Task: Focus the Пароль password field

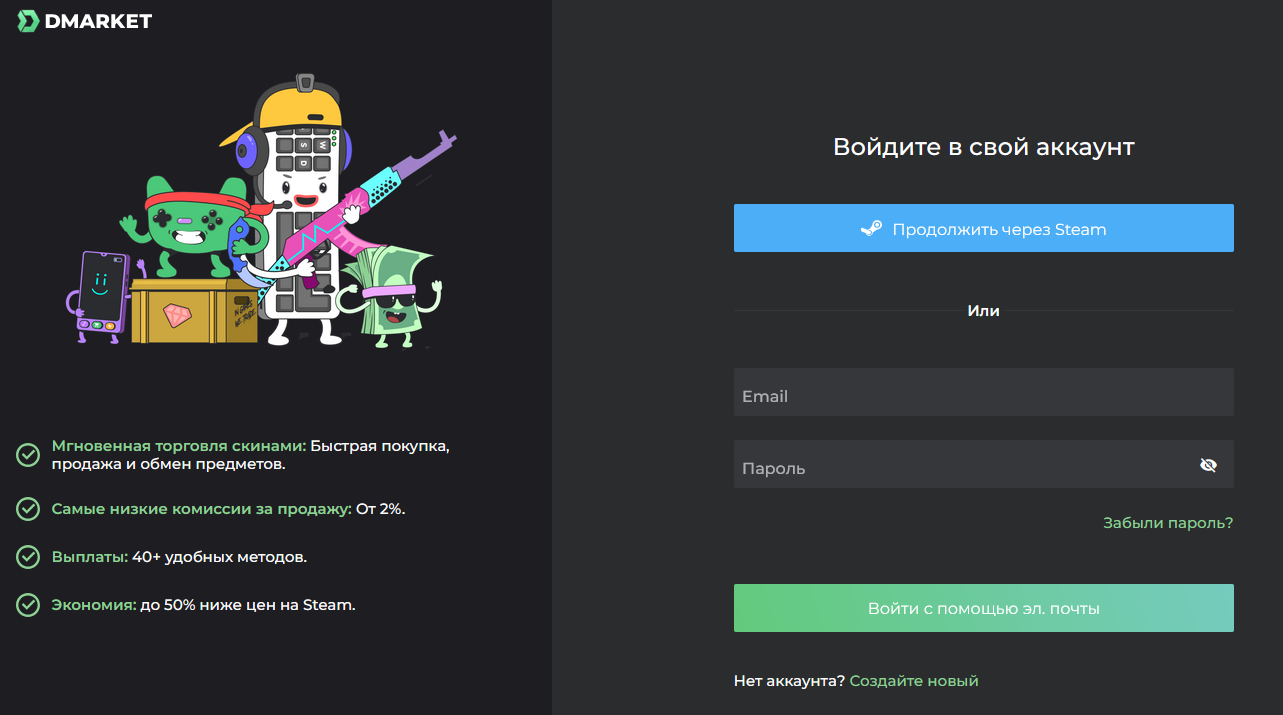Action: tap(983, 464)
